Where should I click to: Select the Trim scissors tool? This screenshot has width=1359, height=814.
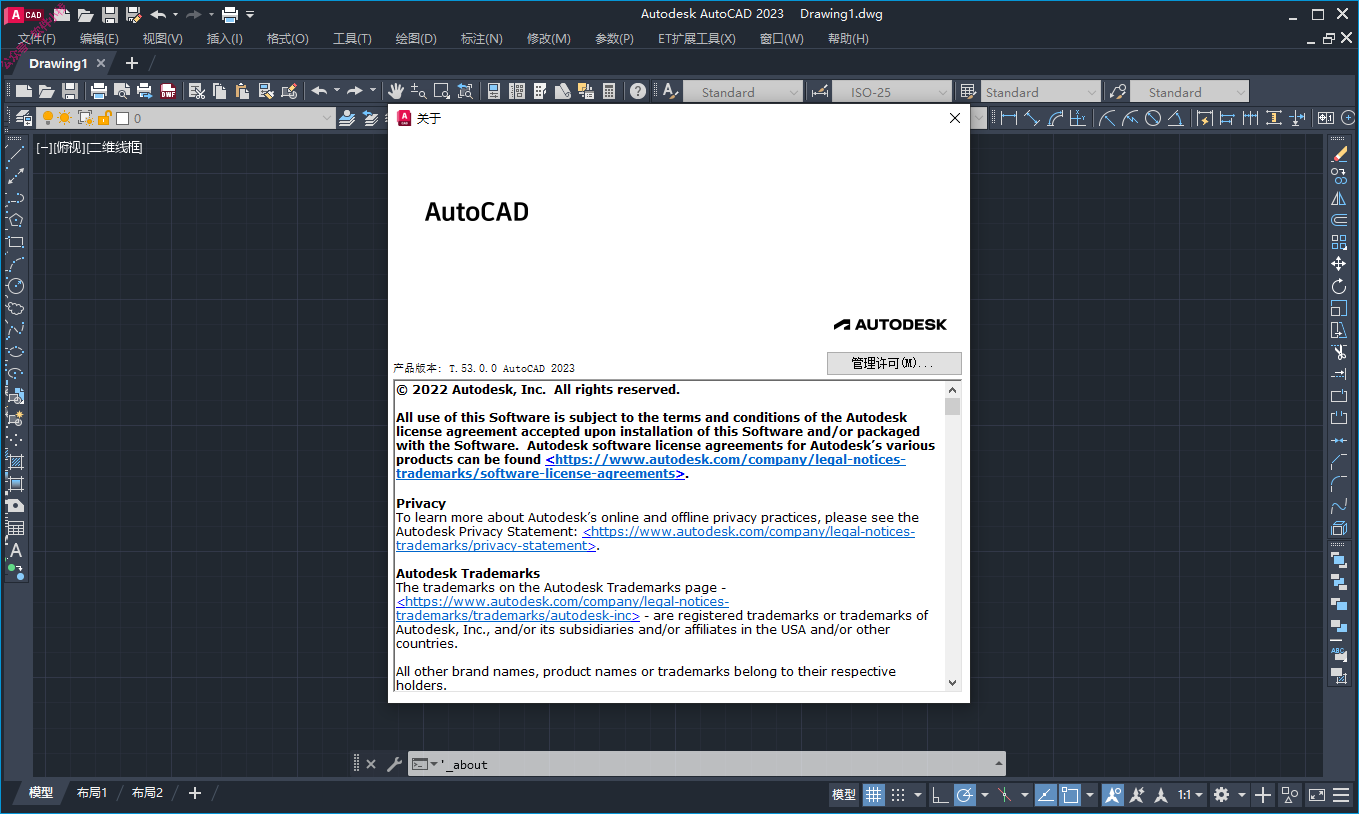pos(1339,352)
